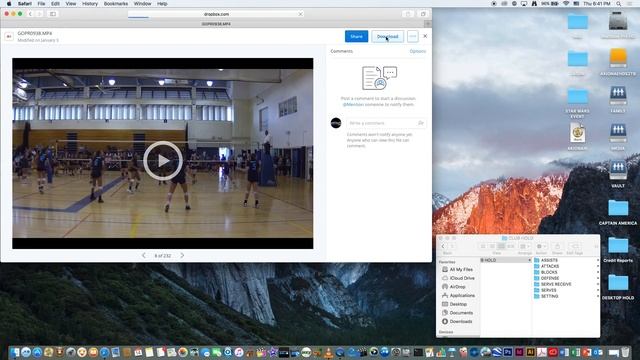
Task: Click the mention icon in comment field
Action: (420, 123)
